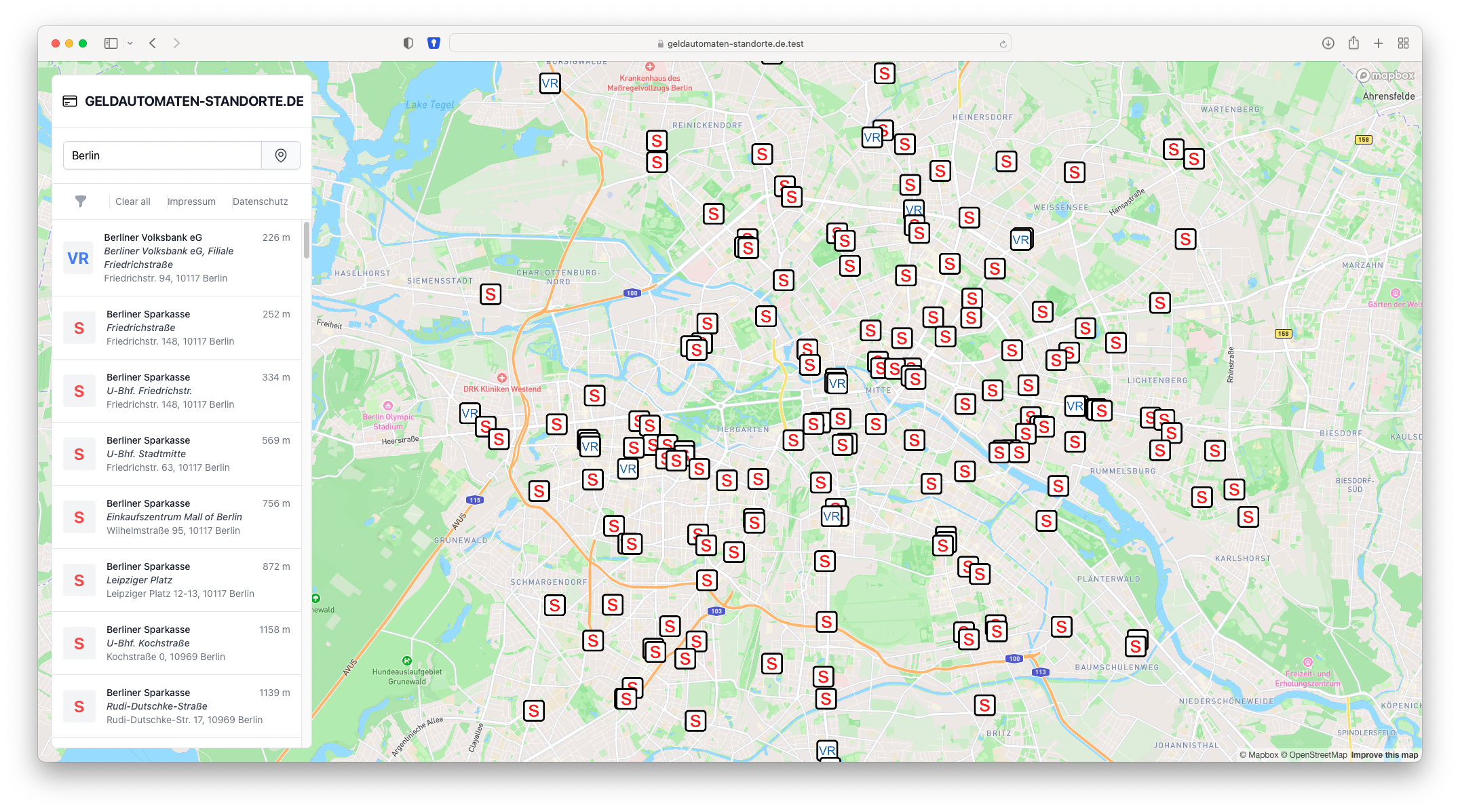Click the Share icon in Safari toolbar
1460x812 pixels.
1353,43
